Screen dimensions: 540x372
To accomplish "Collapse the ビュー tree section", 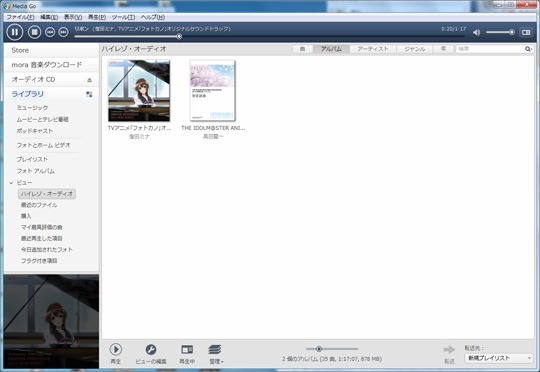I will click(x=11, y=183).
